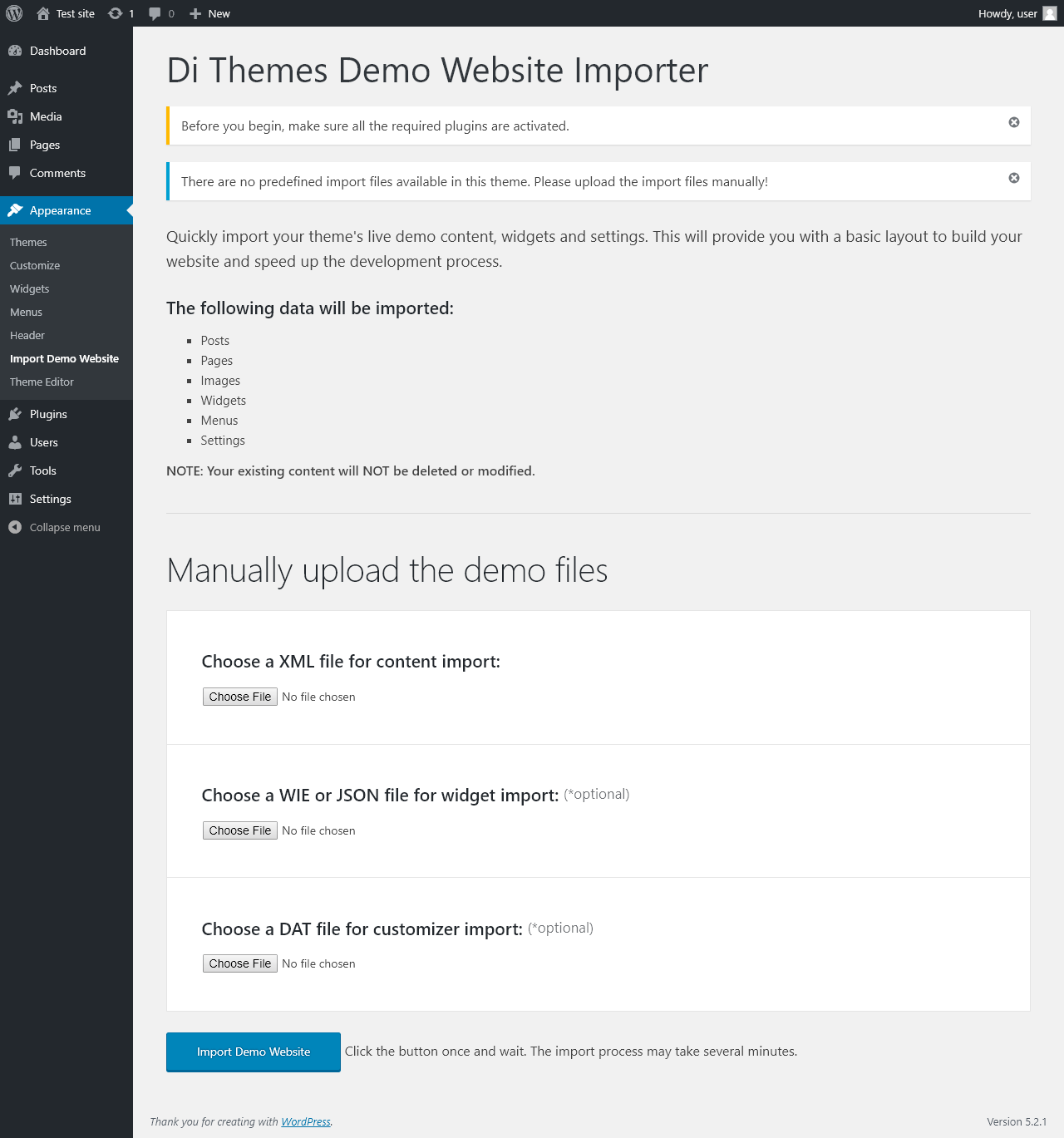
Task: Click the Media icon in sidebar
Action: [15, 116]
